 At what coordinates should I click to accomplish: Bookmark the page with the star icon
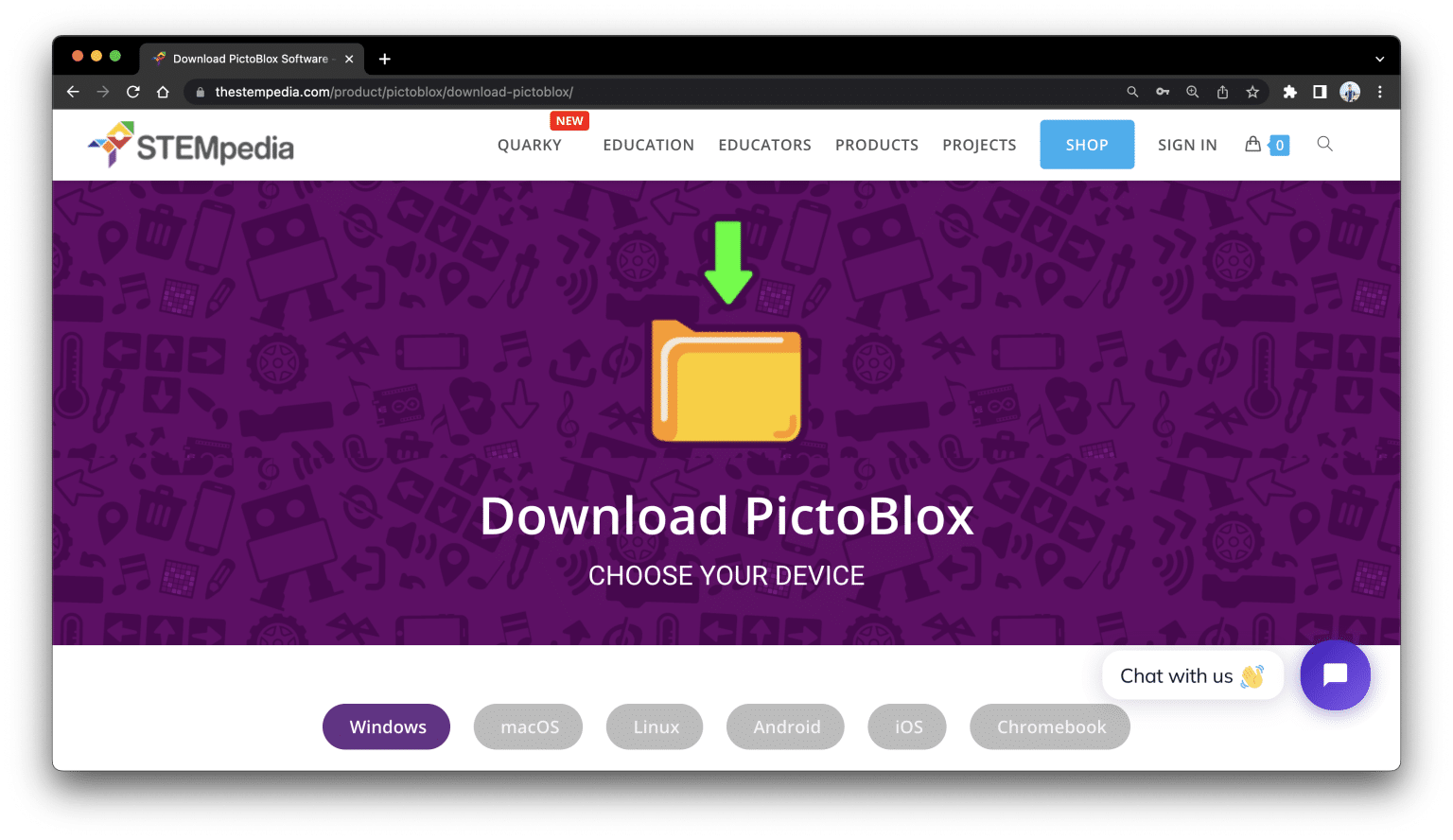point(1253,92)
